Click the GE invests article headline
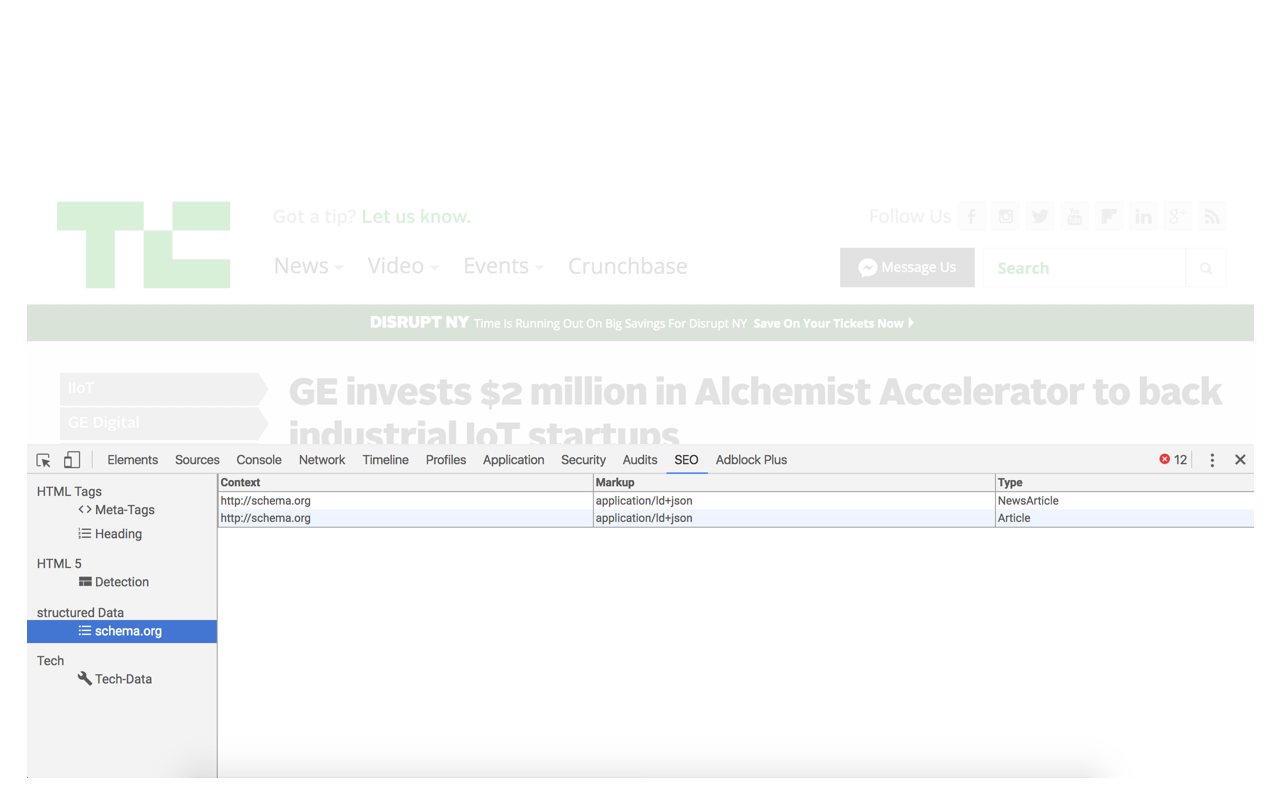This screenshot has width=1280, height=800. pos(755,411)
